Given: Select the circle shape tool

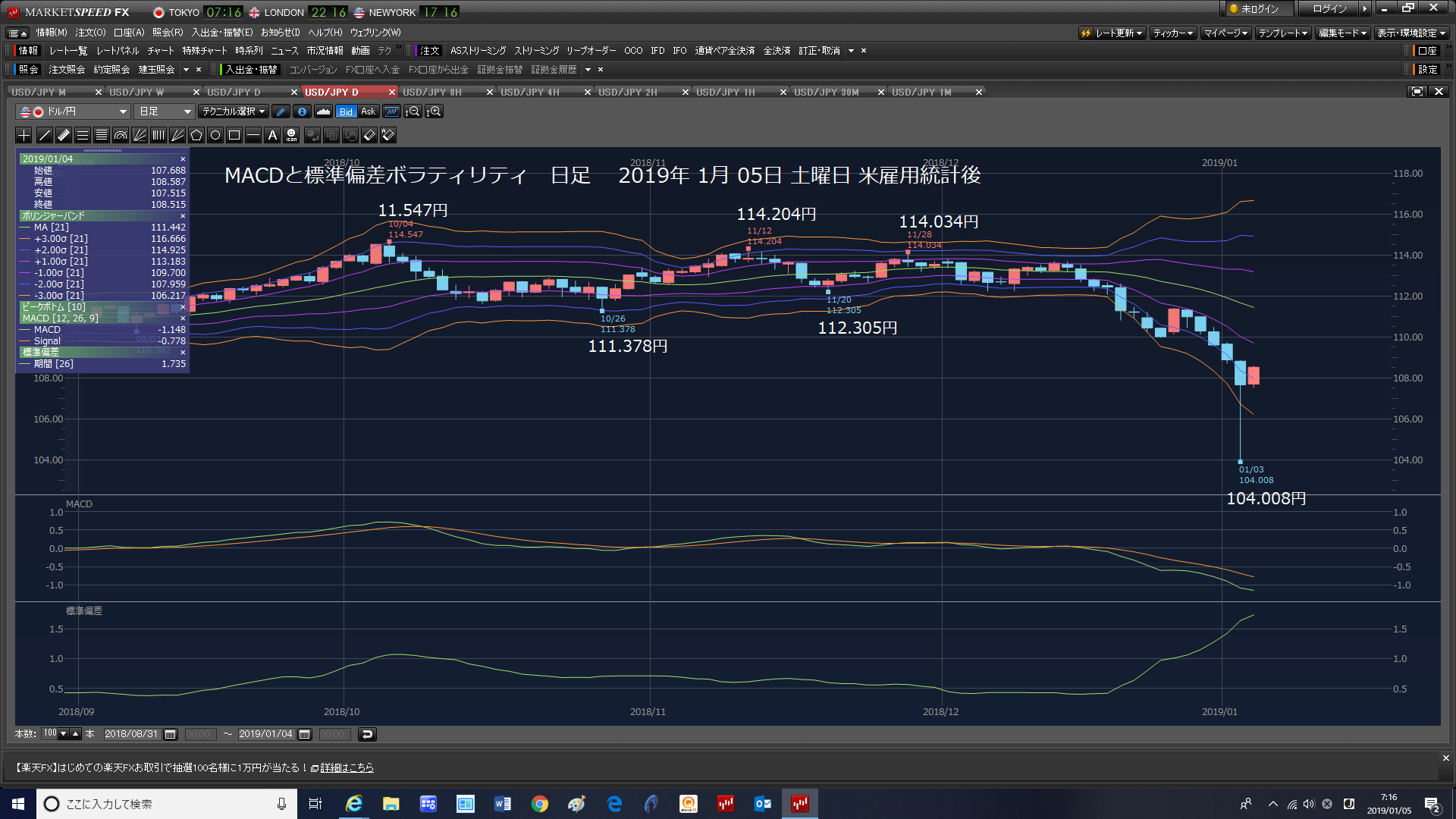Looking at the screenshot, I should pyautogui.click(x=215, y=135).
